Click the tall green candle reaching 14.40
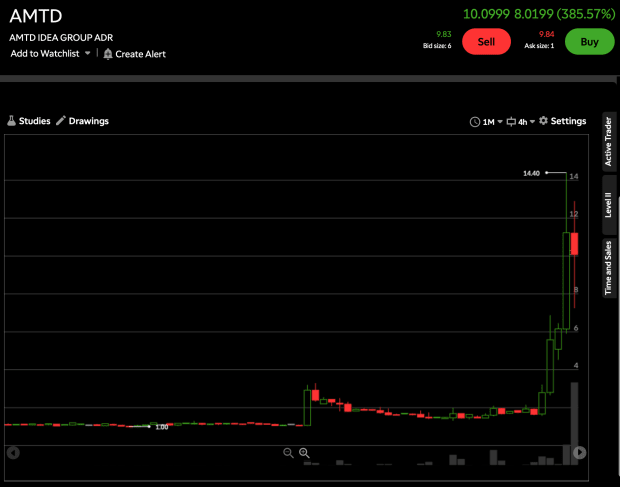 pos(566,281)
